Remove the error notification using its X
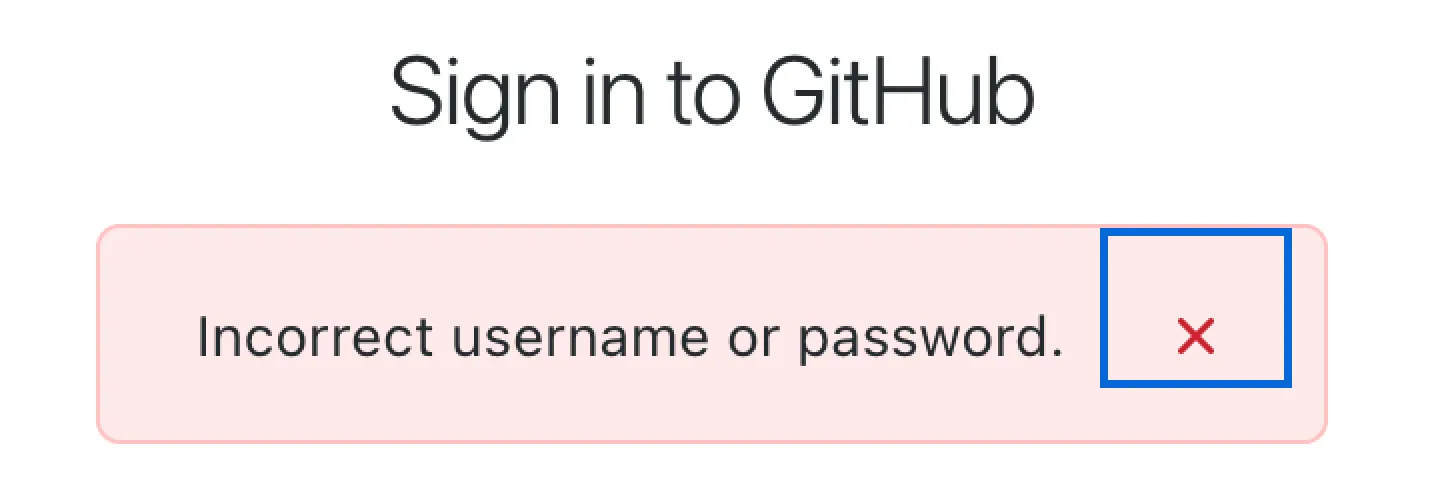Viewport: 1440px width, 500px height. (1196, 308)
